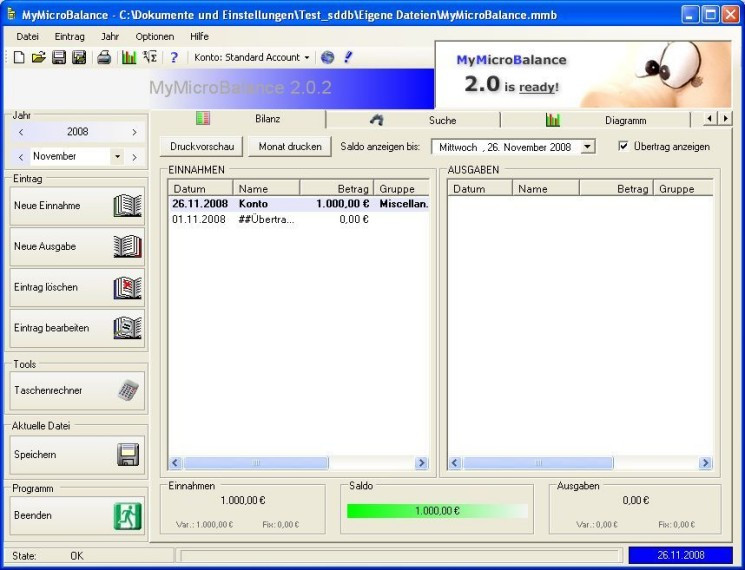The width and height of the screenshot is (745, 570).
Task: Click the printer icon in the toolbar
Action: click(104, 58)
